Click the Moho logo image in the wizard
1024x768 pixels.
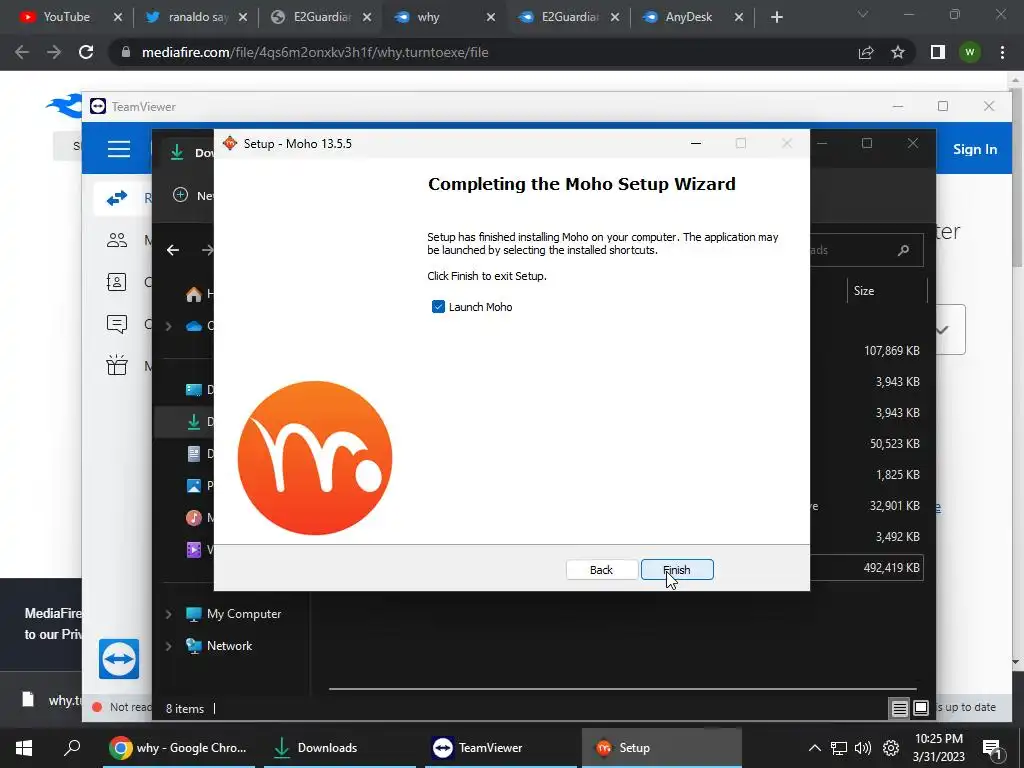(315, 458)
